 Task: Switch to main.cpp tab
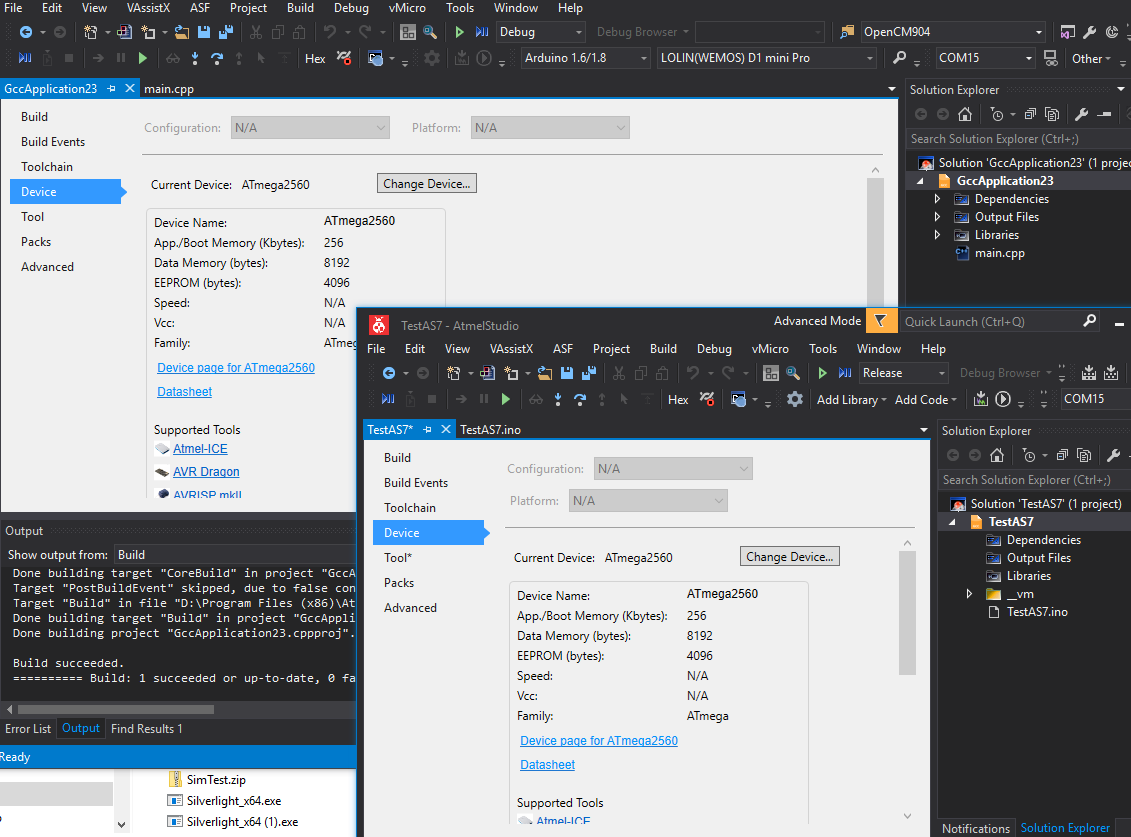169,89
